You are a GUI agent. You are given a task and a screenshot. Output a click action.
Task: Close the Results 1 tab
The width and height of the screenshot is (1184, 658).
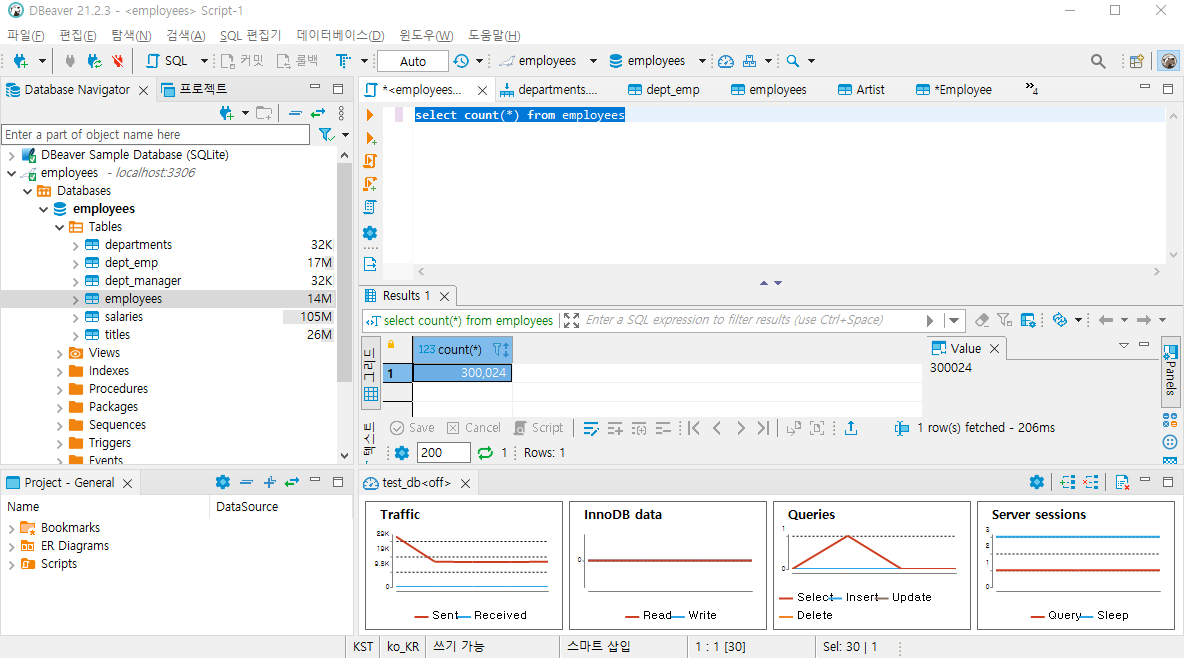pos(445,296)
